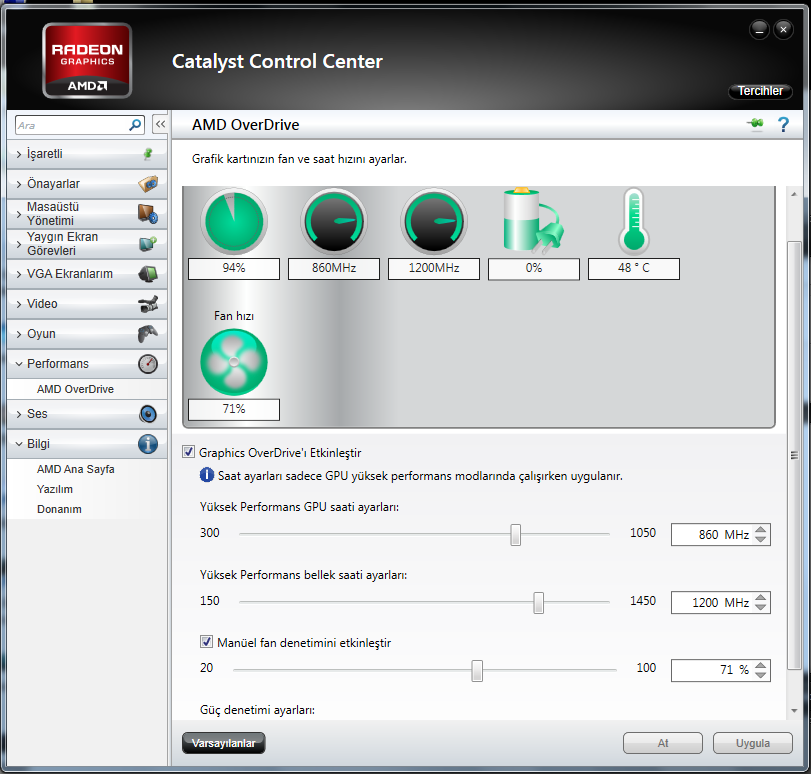Toggle Manüel fan denetimini etkinleştir checkbox

click(206, 642)
